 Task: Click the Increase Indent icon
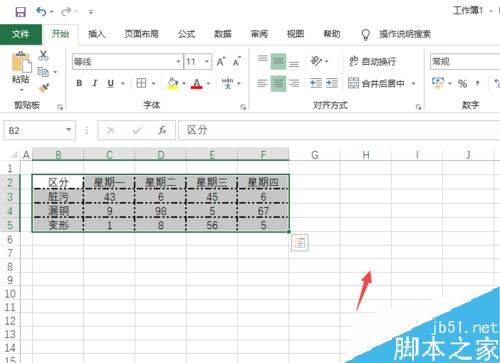(332, 83)
